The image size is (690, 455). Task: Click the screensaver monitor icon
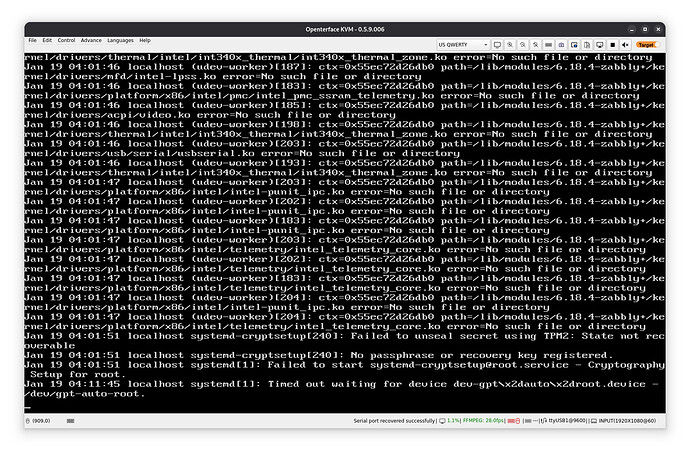click(x=599, y=44)
